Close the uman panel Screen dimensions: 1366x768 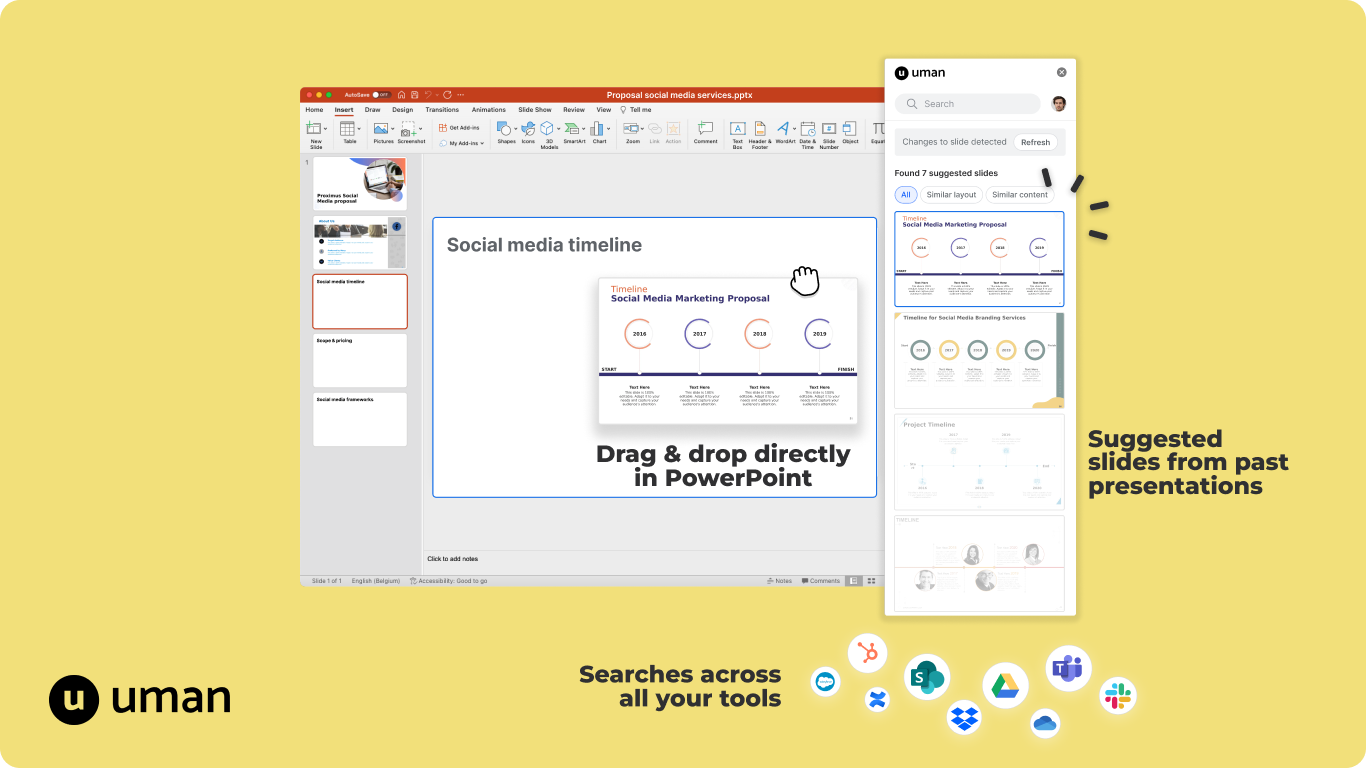coord(1062,72)
